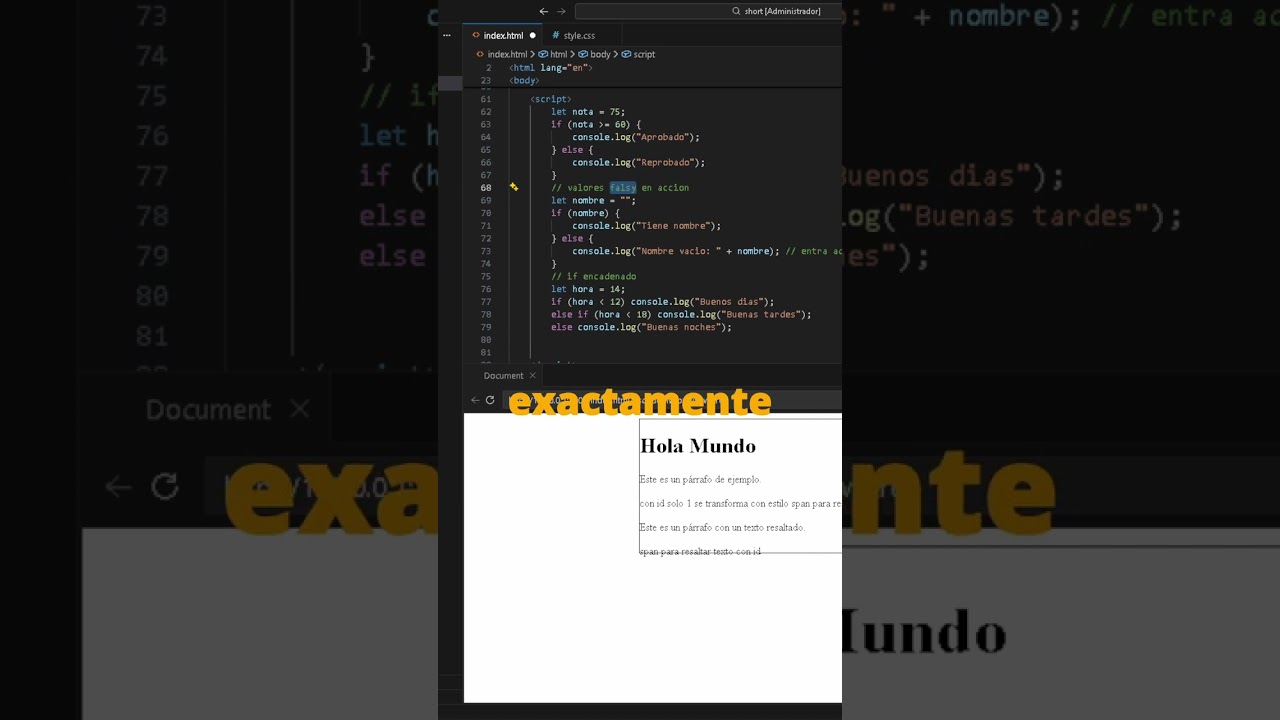Image resolution: width=1280 pixels, height=720 pixels.
Task: Click the "Buenas noches" else line
Action: [641, 327]
